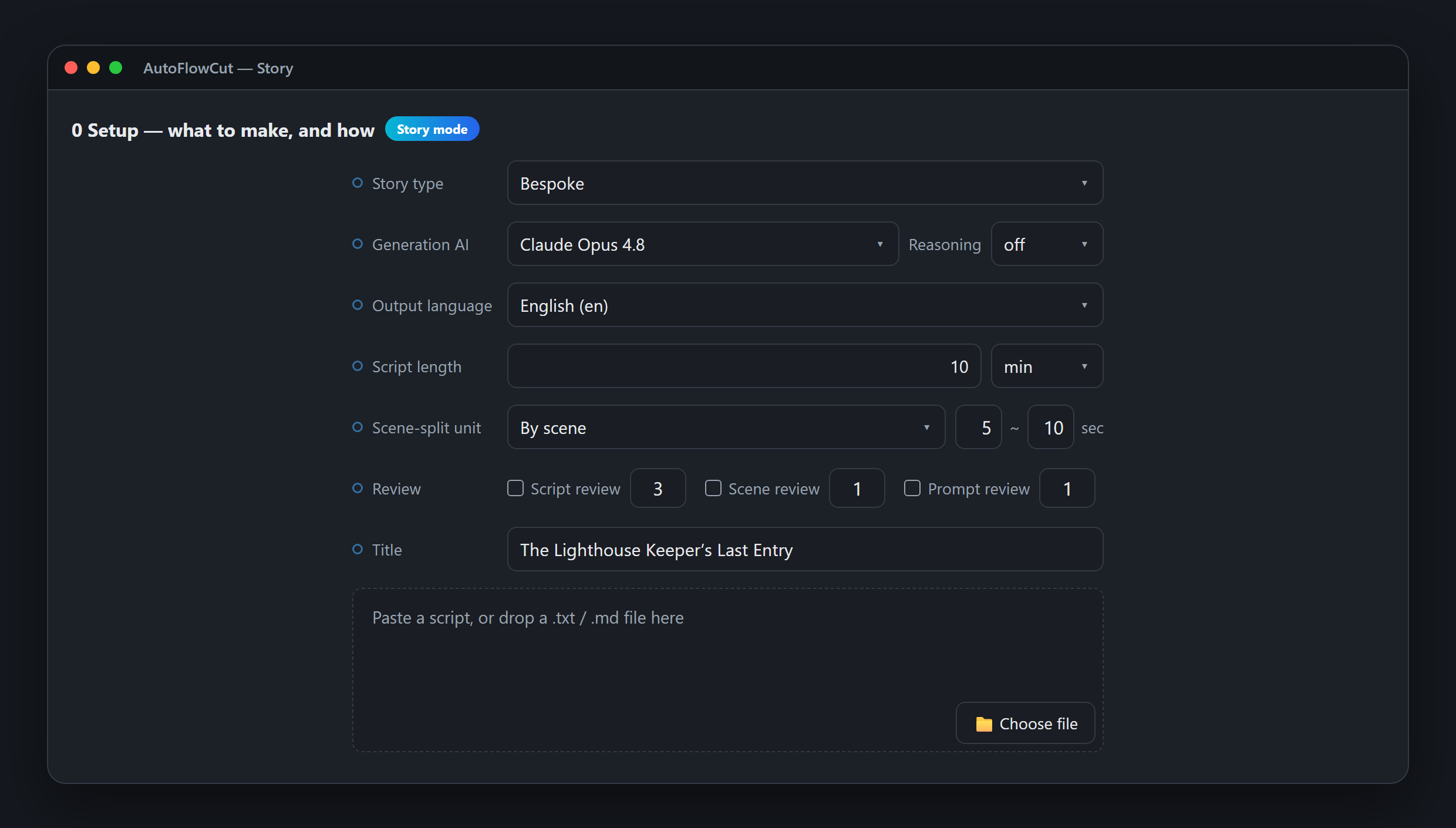Click the Script length label
This screenshot has height=828, width=1456.
pyautogui.click(x=417, y=366)
